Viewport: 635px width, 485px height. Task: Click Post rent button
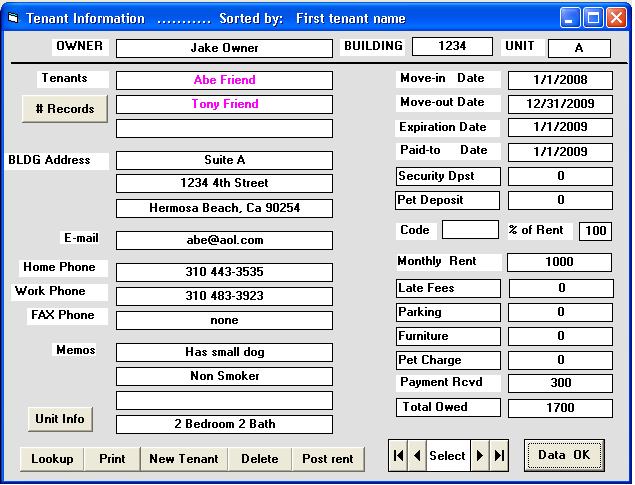click(328, 459)
